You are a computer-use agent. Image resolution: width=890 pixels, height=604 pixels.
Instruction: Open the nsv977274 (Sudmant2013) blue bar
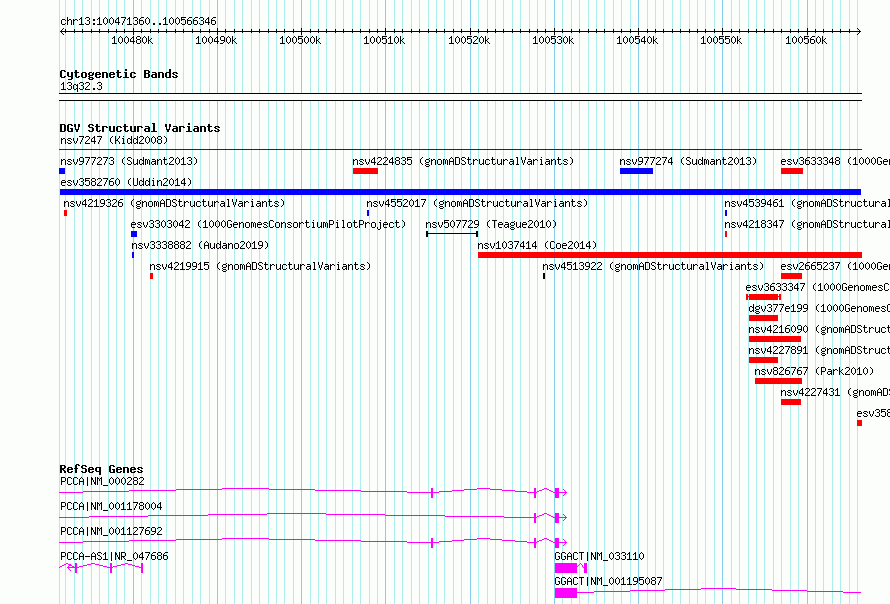point(636,171)
